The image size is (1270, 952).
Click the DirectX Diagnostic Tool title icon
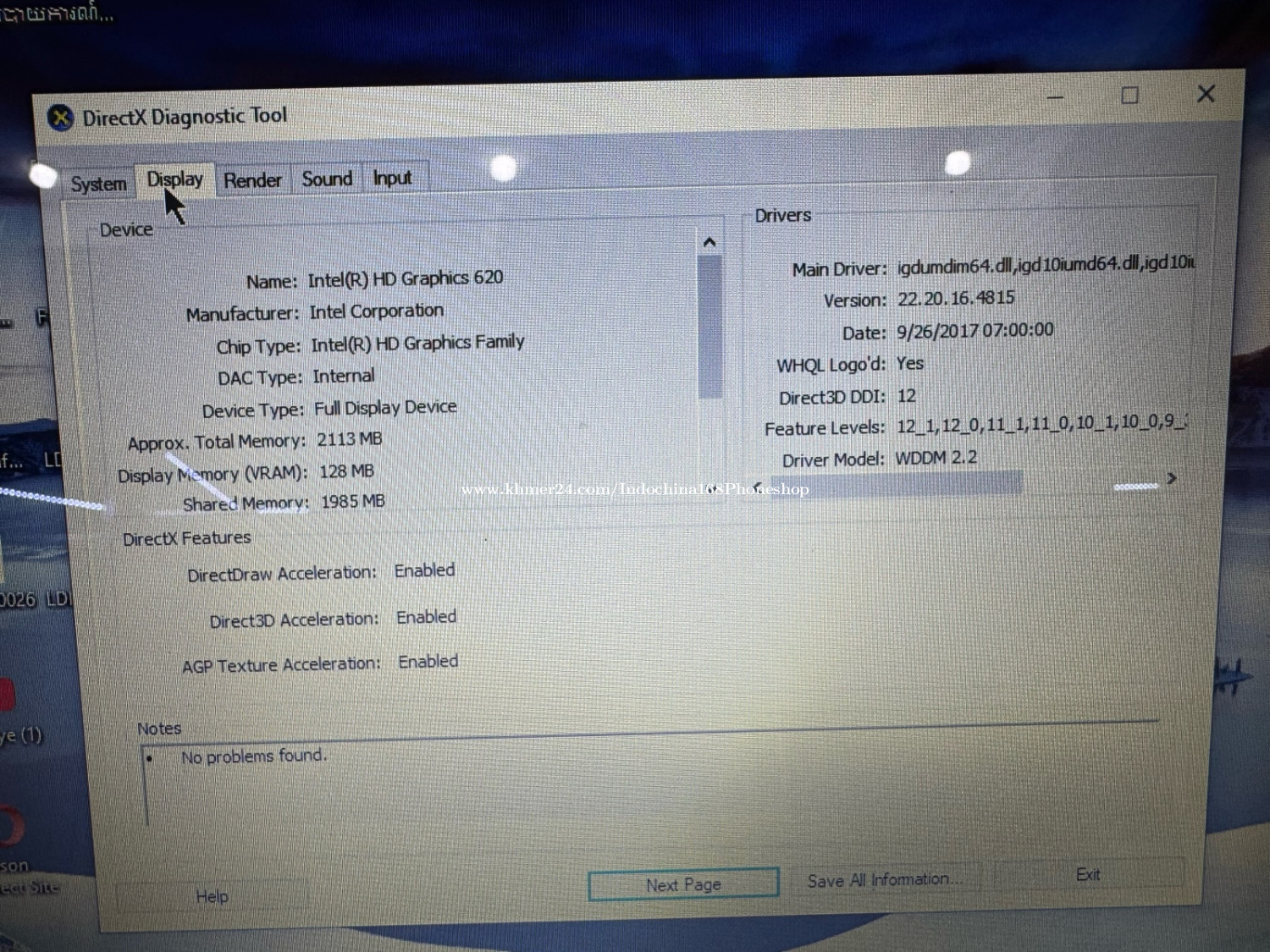tap(60, 118)
